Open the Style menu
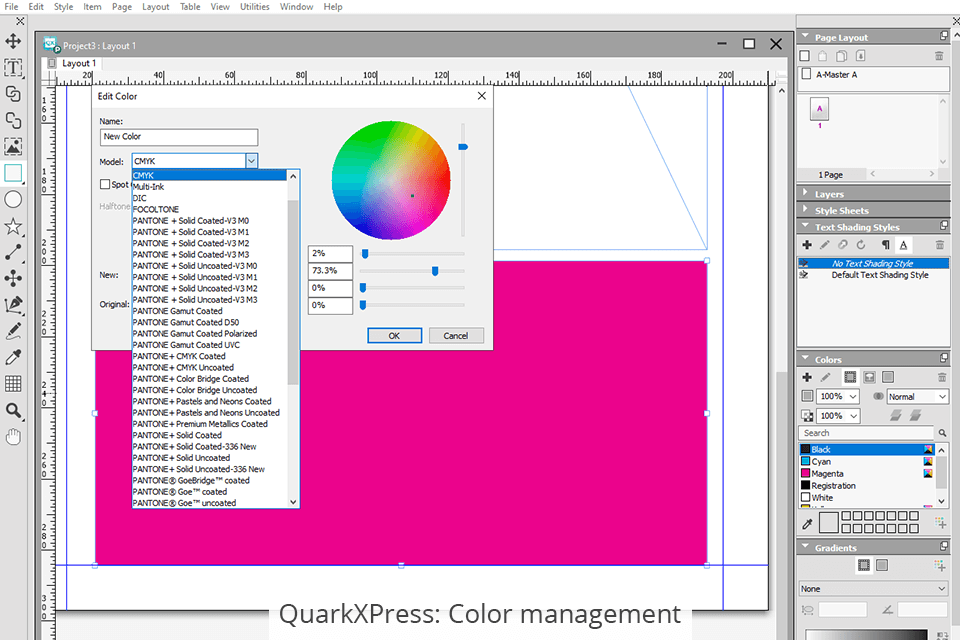 click(63, 7)
